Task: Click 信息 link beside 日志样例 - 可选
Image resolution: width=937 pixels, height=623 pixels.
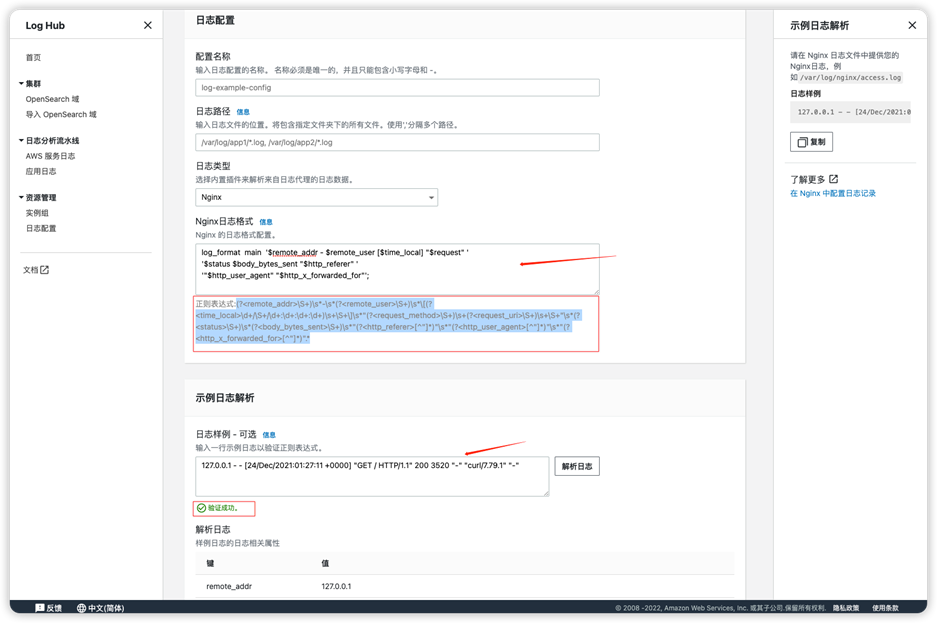Action: coord(269,435)
